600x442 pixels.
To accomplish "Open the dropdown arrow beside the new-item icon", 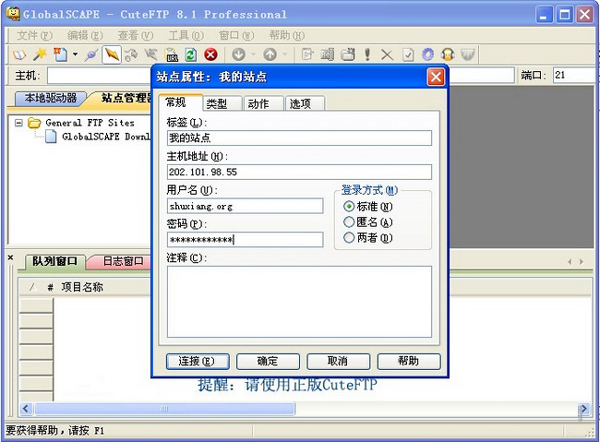I will point(74,54).
